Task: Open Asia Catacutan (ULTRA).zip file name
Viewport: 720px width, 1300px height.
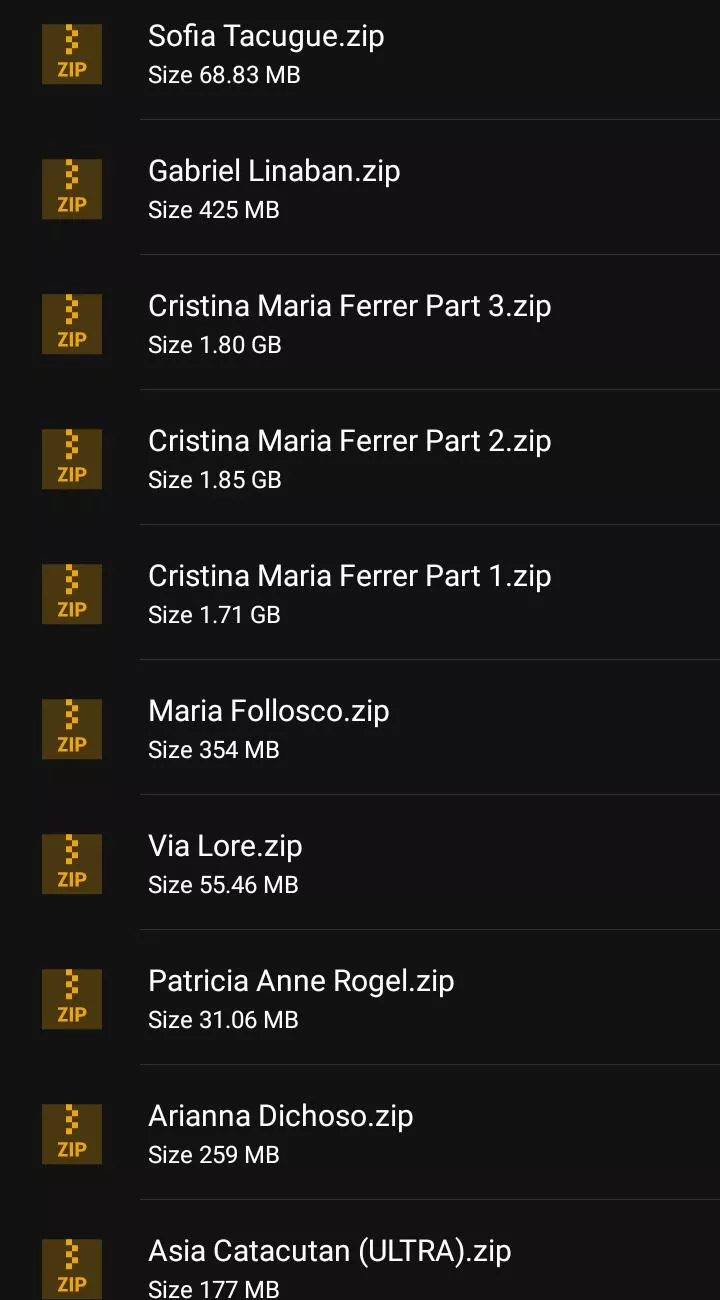Action: point(329,1251)
